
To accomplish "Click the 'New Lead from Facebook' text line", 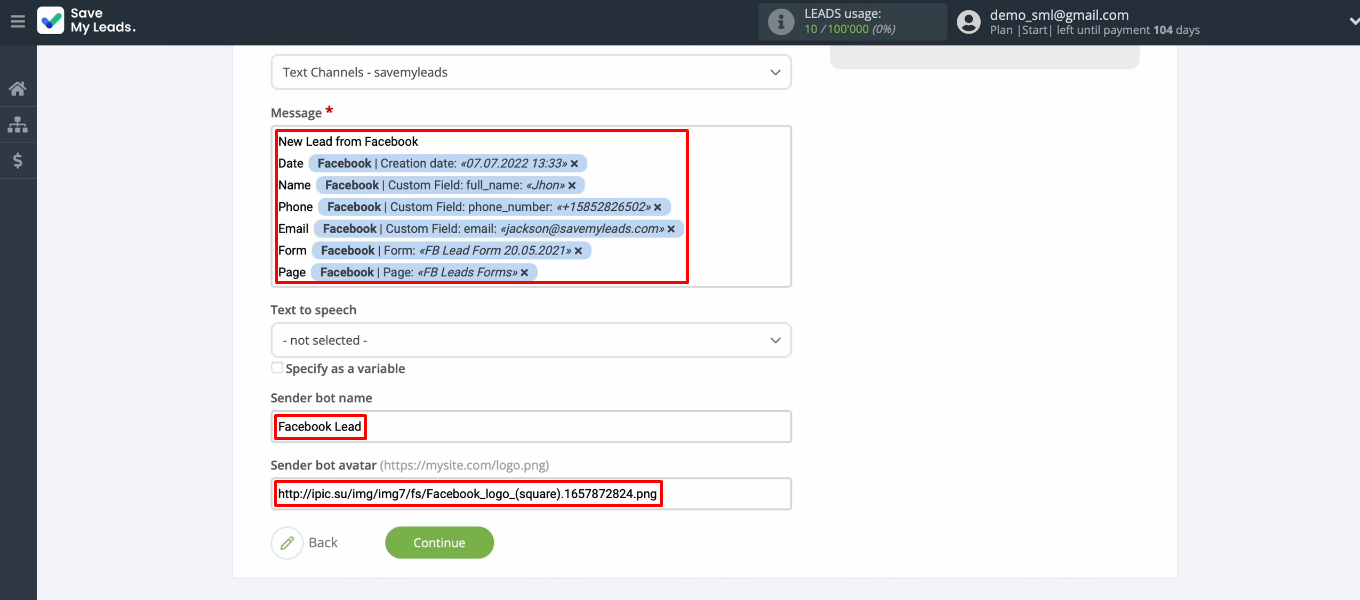I will click(x=348, y=141).
